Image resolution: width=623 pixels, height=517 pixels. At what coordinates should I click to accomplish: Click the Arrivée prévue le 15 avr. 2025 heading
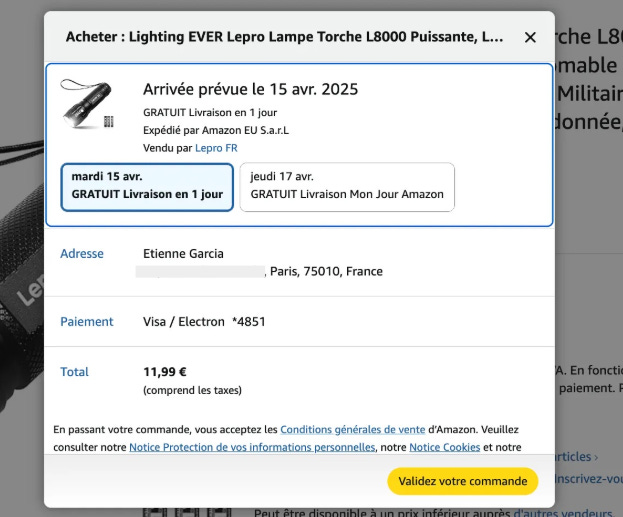(250, 89)
